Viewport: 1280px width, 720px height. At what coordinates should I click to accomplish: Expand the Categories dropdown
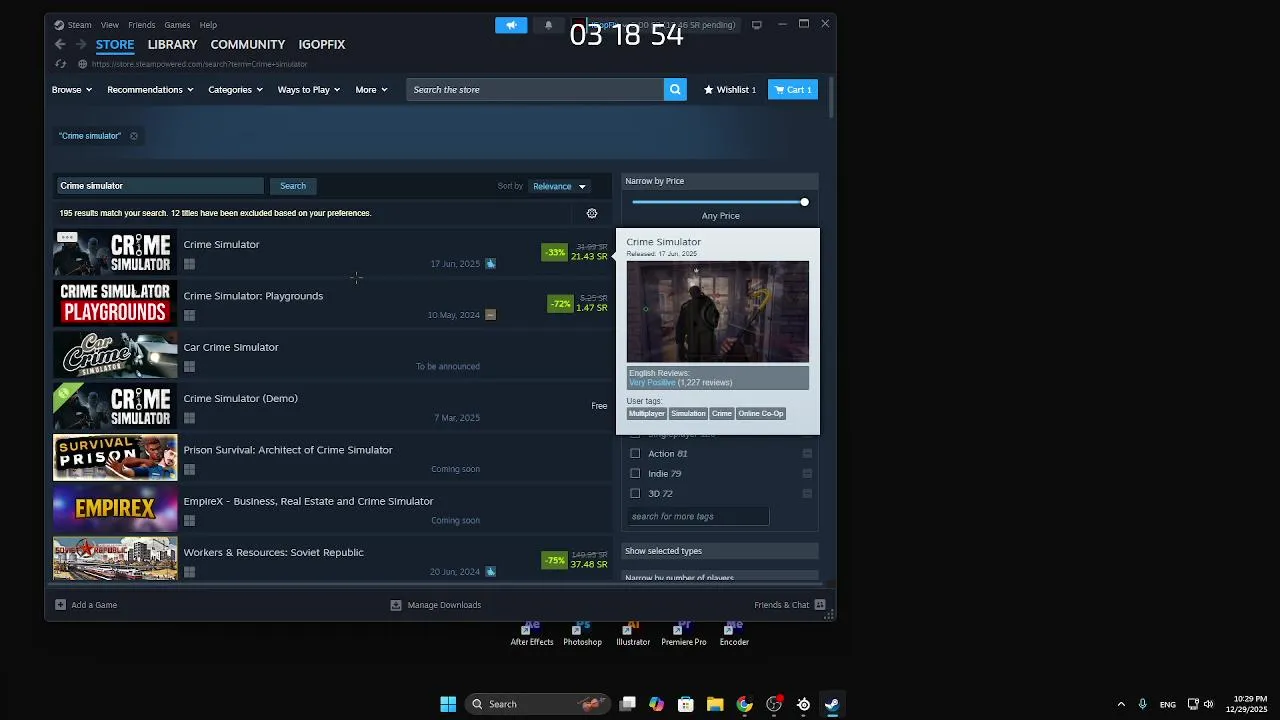pyautogui.click(x=236, y=90)
